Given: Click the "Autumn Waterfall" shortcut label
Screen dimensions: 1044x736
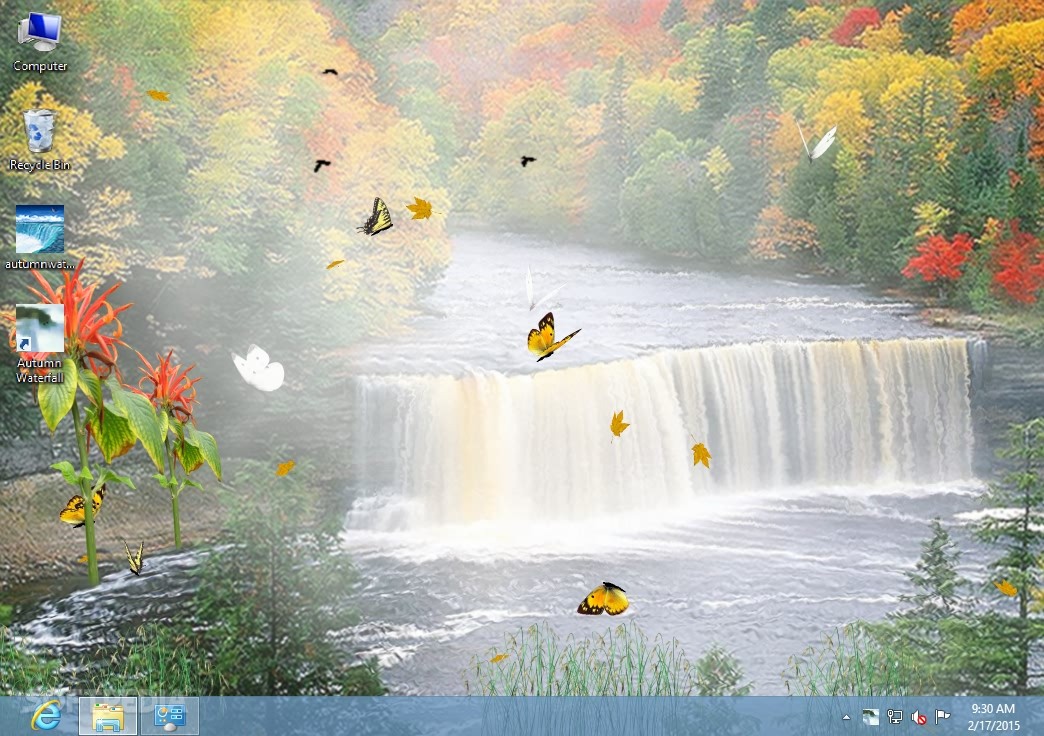Looking at the screenshot, I should click(40, 370).
